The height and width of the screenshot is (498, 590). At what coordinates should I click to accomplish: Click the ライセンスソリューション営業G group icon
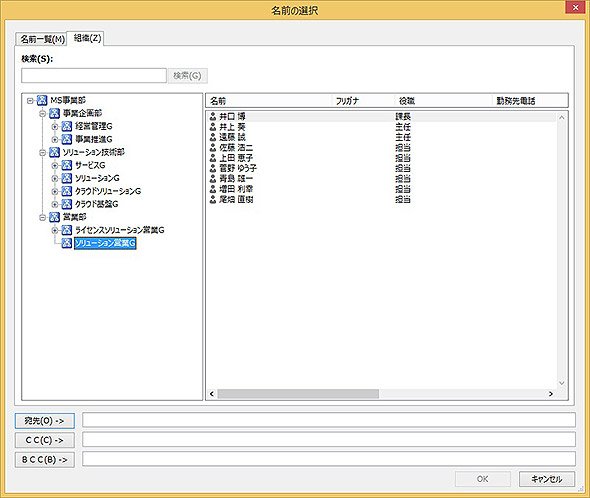pyautogui.click(x=67, y=230)
